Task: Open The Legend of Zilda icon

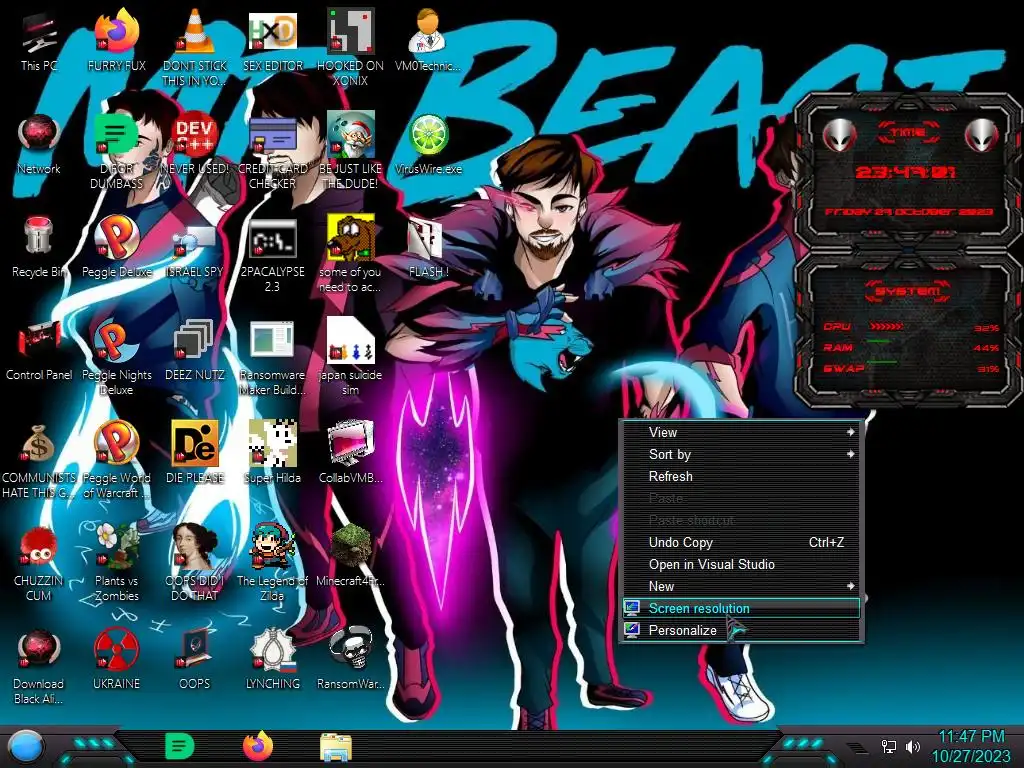Action: click(272, 547)
